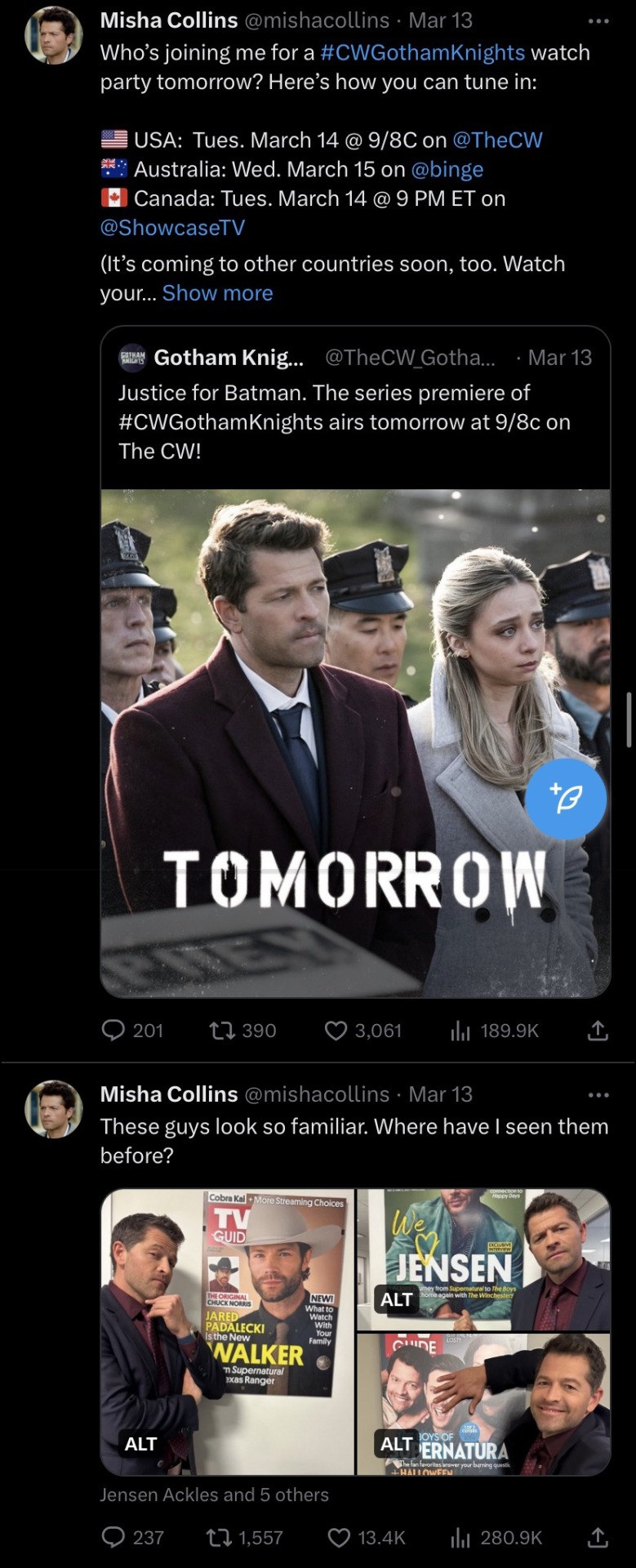Retweet the tweet with 1,557 retweets
Screen dimensions: 636x1568
click(219, 1538)
